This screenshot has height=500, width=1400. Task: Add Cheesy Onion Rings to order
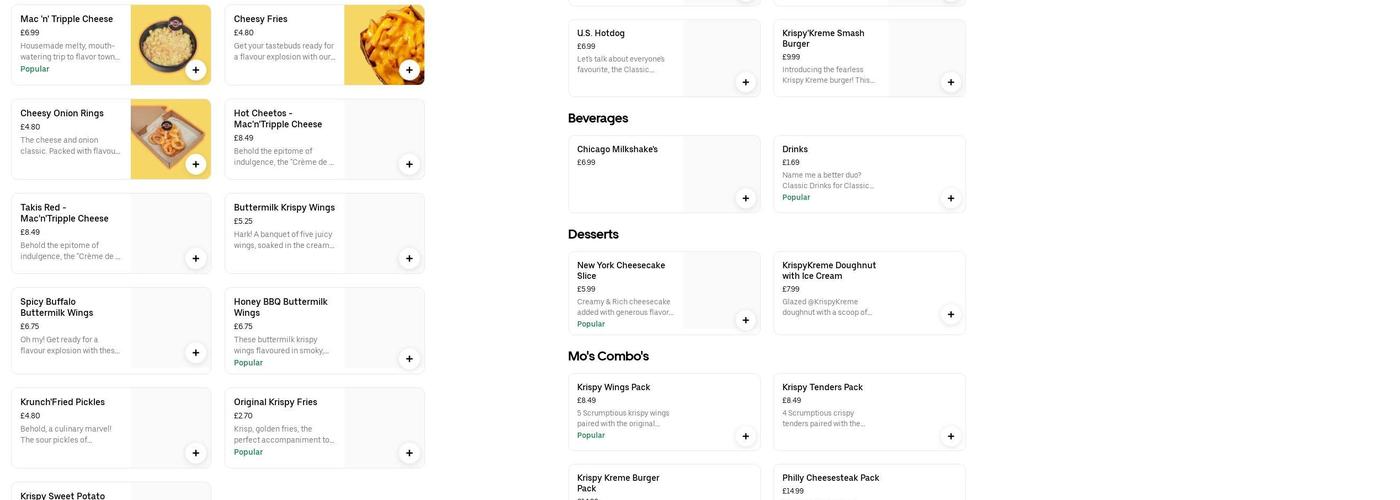click(195, 164)
